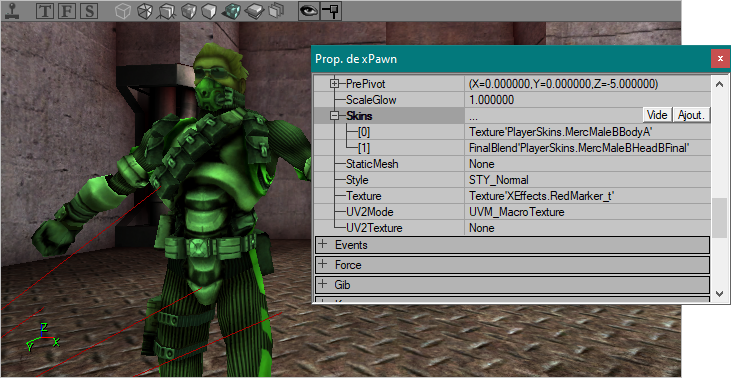This screenshot has width=731, height=378.
Task: Click the StaticMesh value None
Action: click(x=482, y=164)
